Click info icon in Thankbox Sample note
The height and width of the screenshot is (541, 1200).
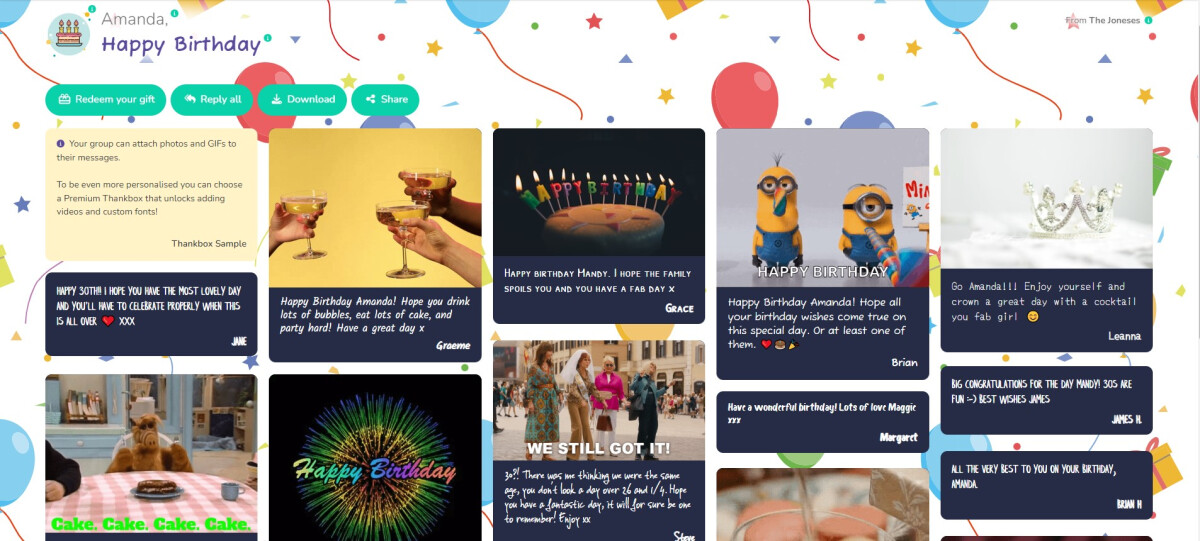[61, 143]
